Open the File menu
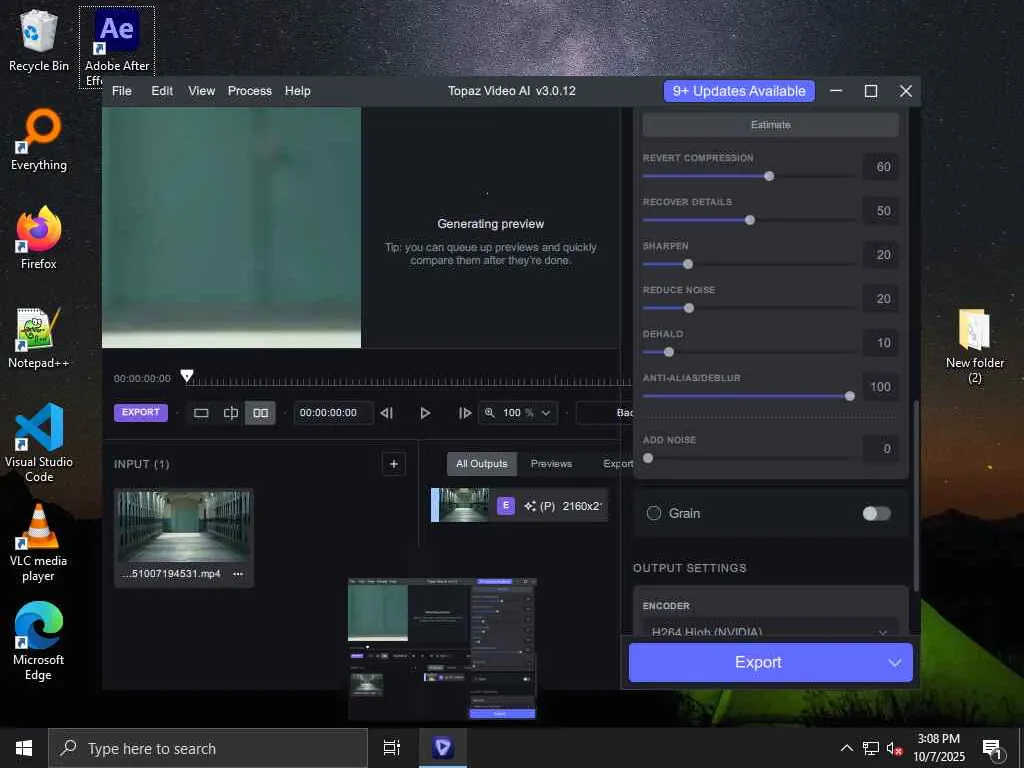Viewport: 1024px width, 768px height. [122, 91]
